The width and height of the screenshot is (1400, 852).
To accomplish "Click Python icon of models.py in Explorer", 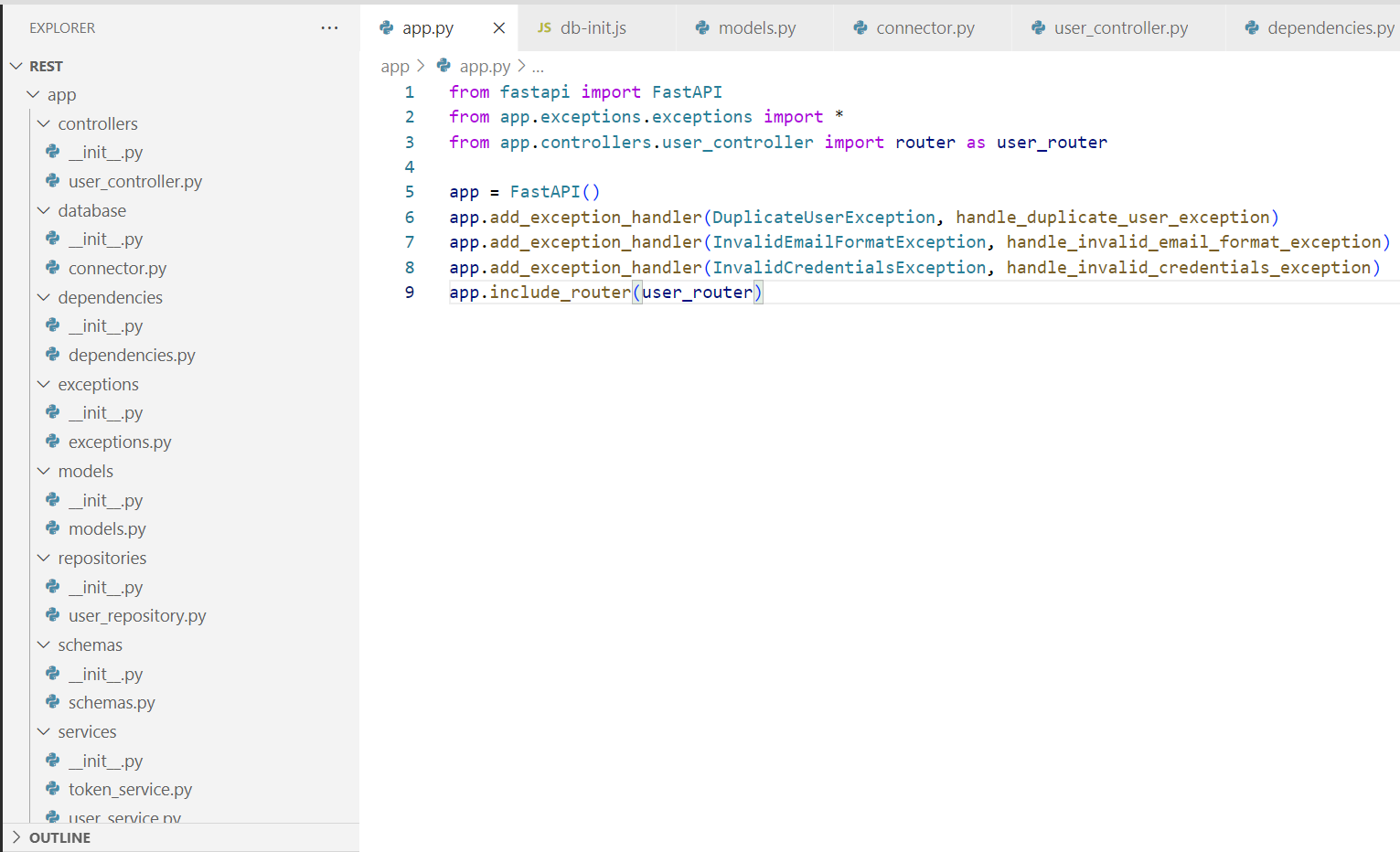I will point(53,528).
